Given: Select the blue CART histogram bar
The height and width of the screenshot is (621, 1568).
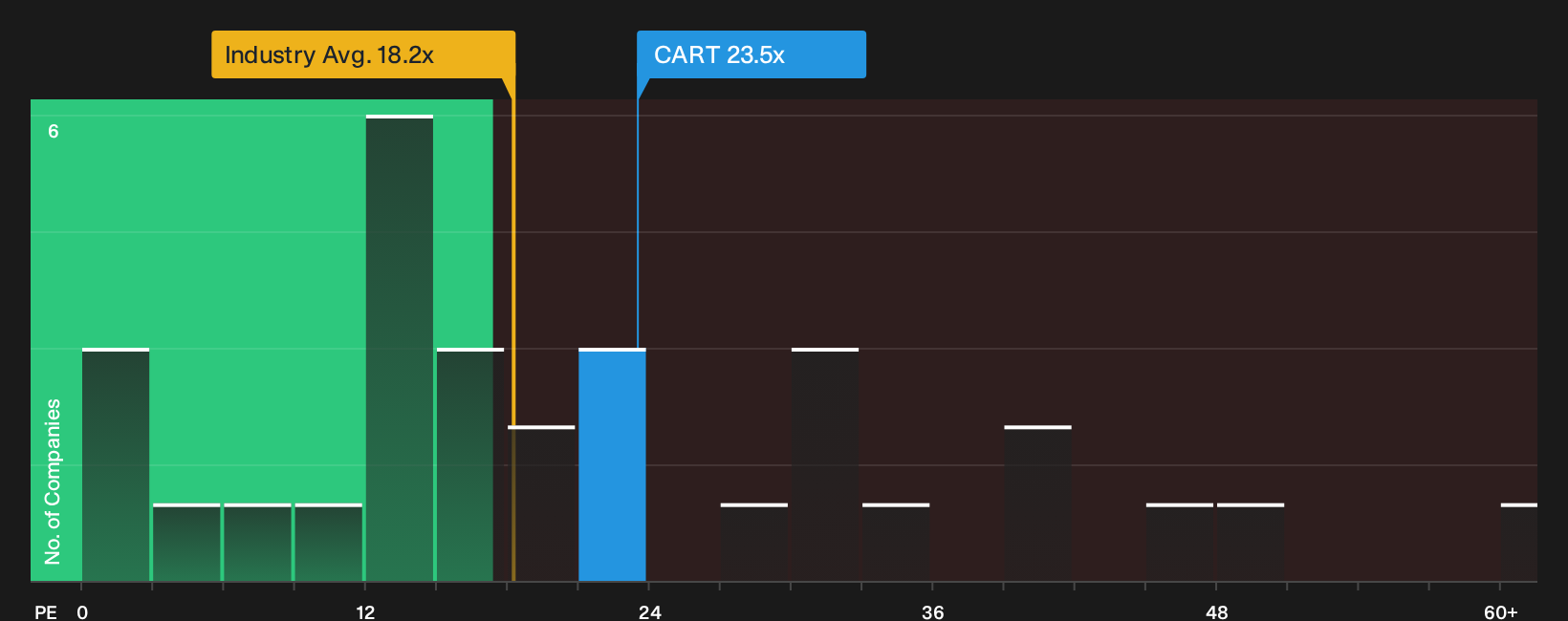Looking at the screenshot, I should pyautogui.click(x=612, y=465).
